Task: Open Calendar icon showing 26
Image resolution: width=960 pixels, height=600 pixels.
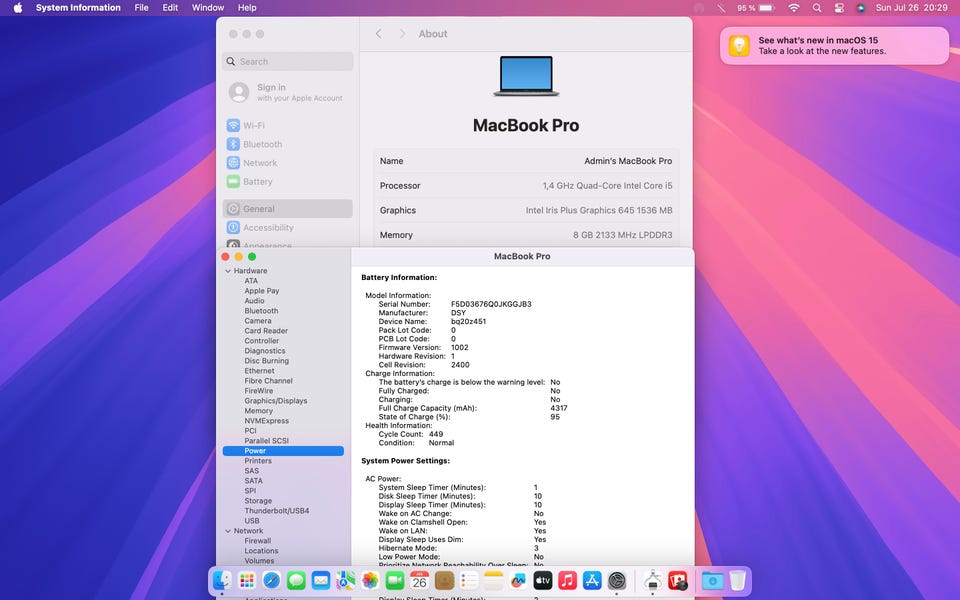Action: pyautogui.click(x=419, y=580)
